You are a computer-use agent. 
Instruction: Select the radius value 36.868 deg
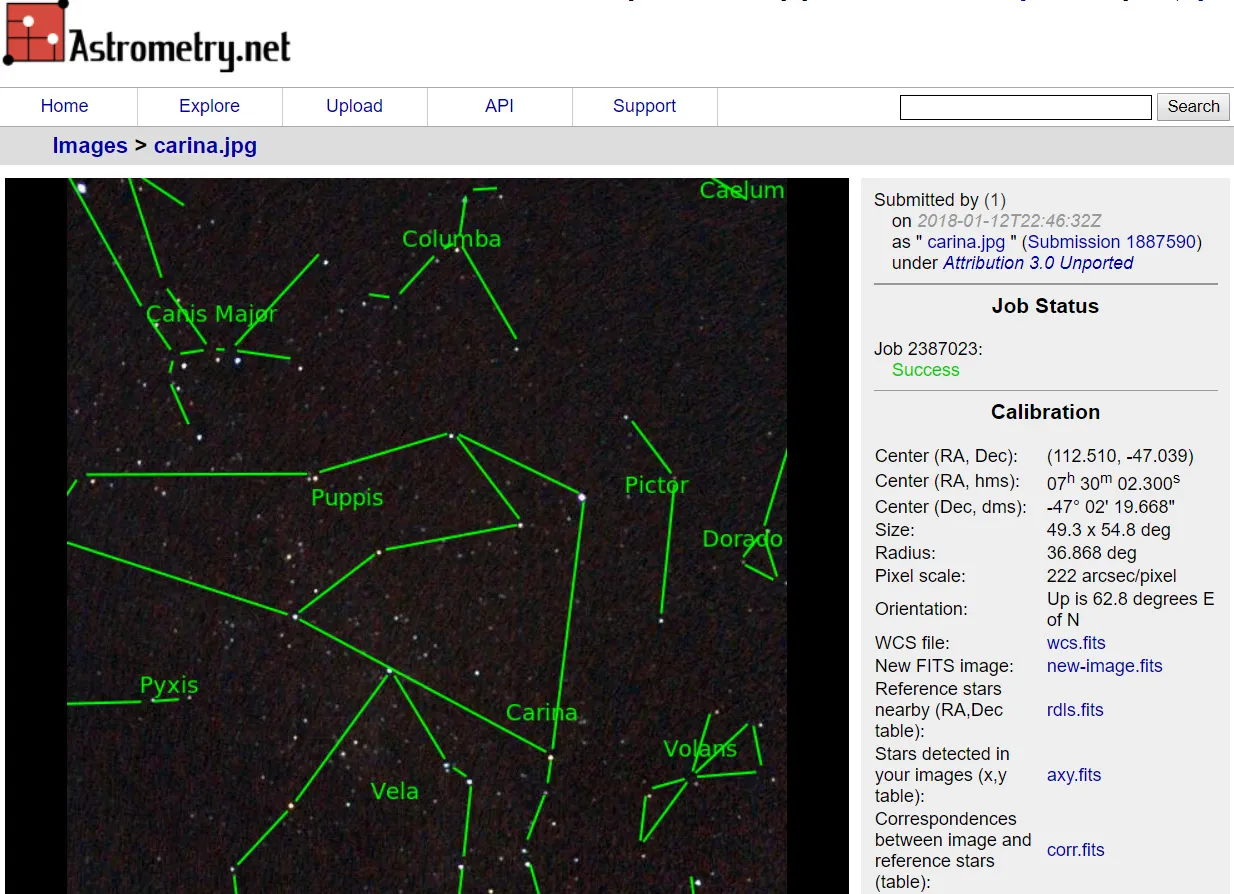[x=1092, y=553]
